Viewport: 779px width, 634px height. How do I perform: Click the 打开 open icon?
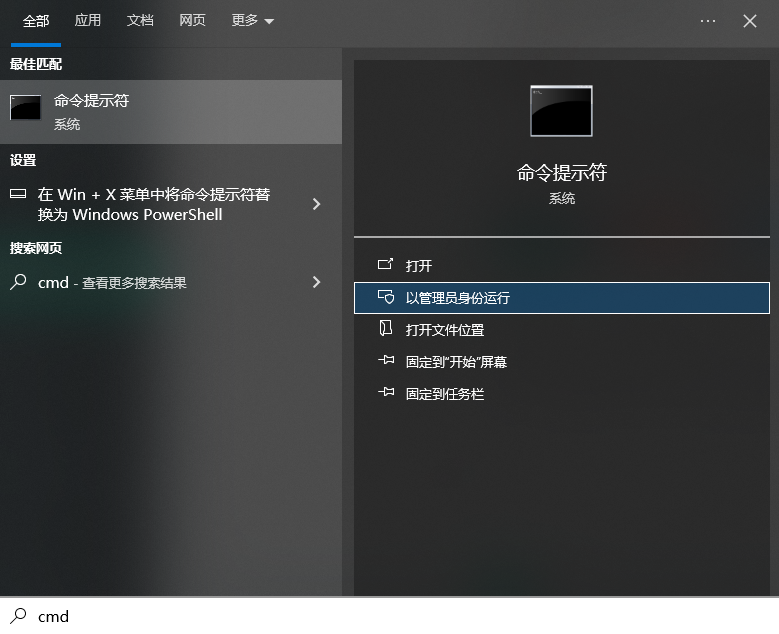(385, 266)
